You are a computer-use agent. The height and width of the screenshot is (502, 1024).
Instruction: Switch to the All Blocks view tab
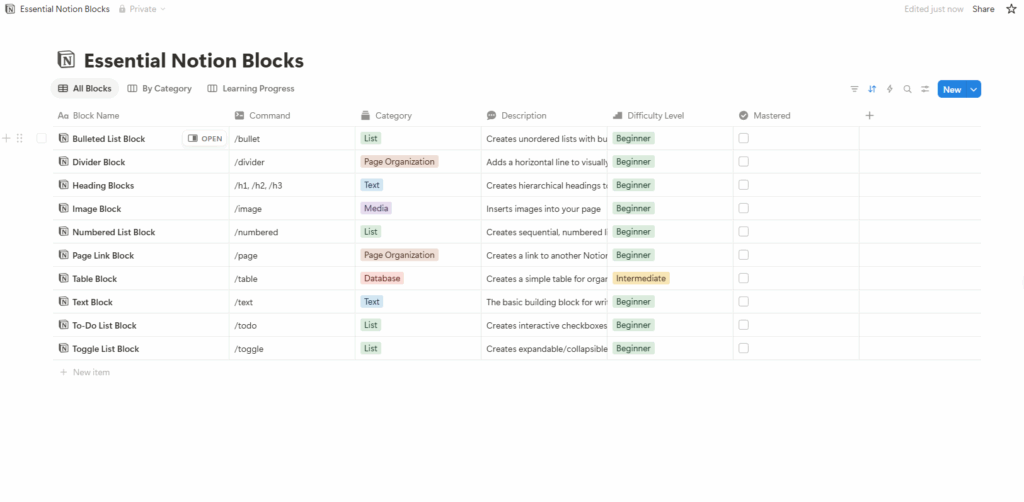coord(85,89)
